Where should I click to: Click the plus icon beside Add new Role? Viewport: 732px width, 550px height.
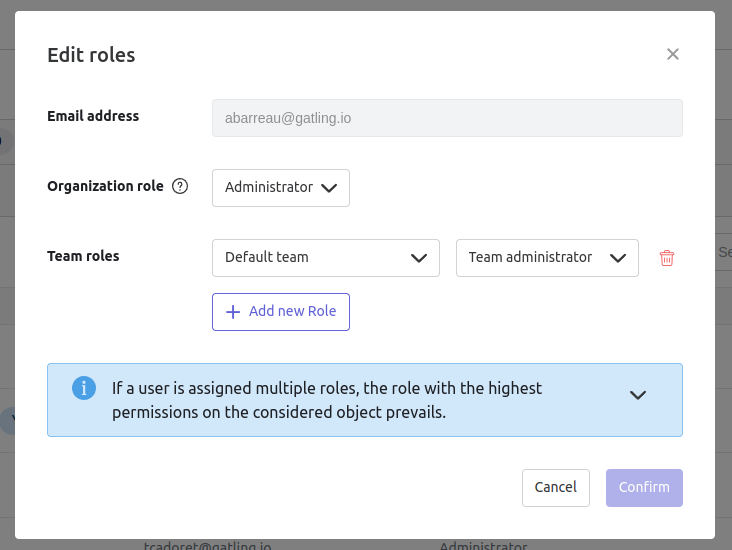pos(233,312)
